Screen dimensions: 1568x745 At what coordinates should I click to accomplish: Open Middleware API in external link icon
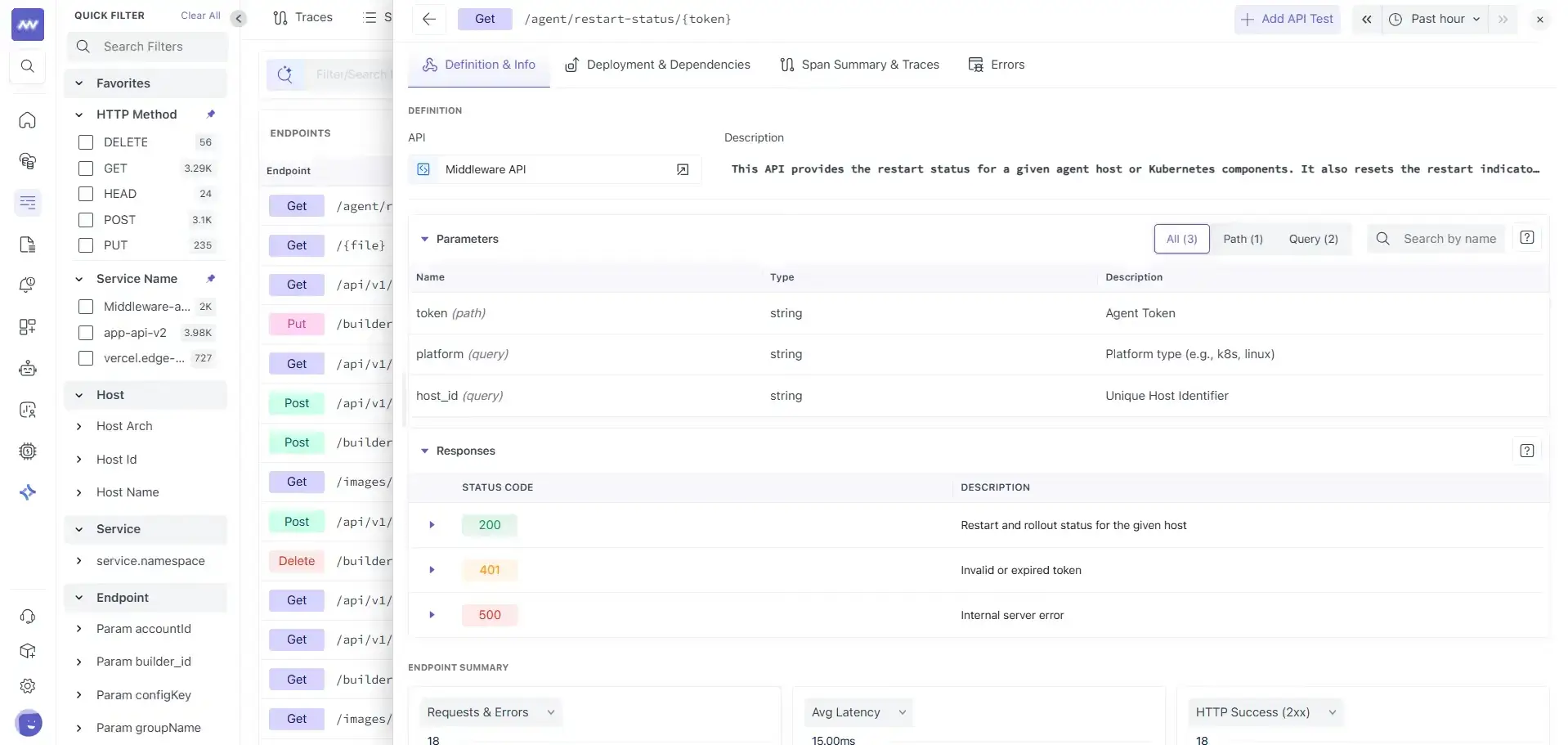tap(683, 169)
